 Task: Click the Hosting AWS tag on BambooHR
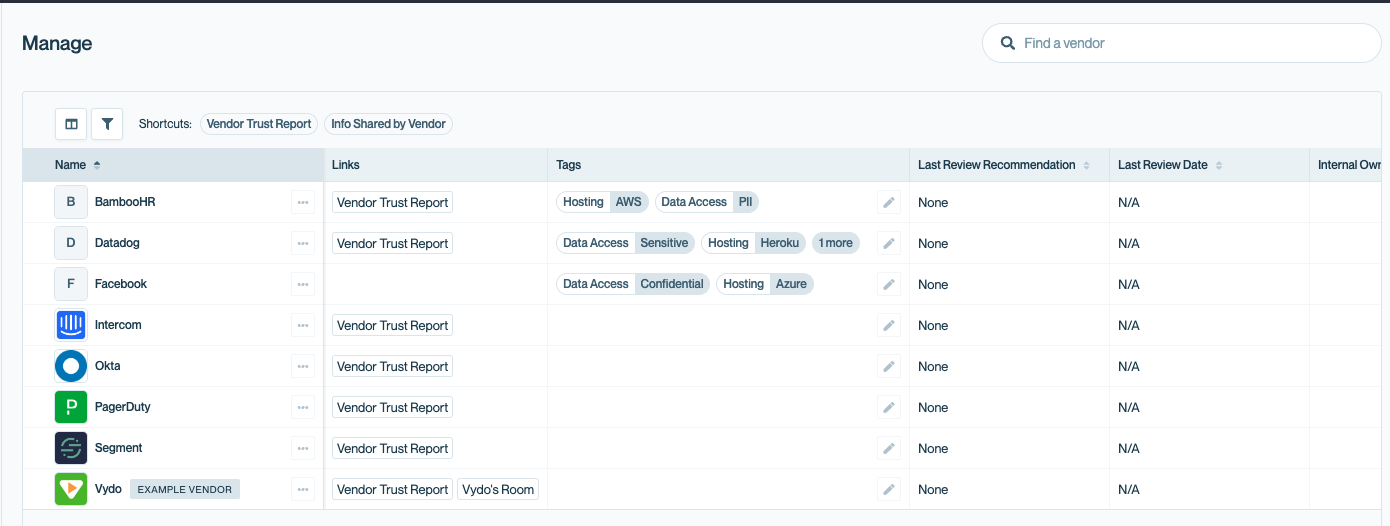pyautogui.click(x=602, y=202)
